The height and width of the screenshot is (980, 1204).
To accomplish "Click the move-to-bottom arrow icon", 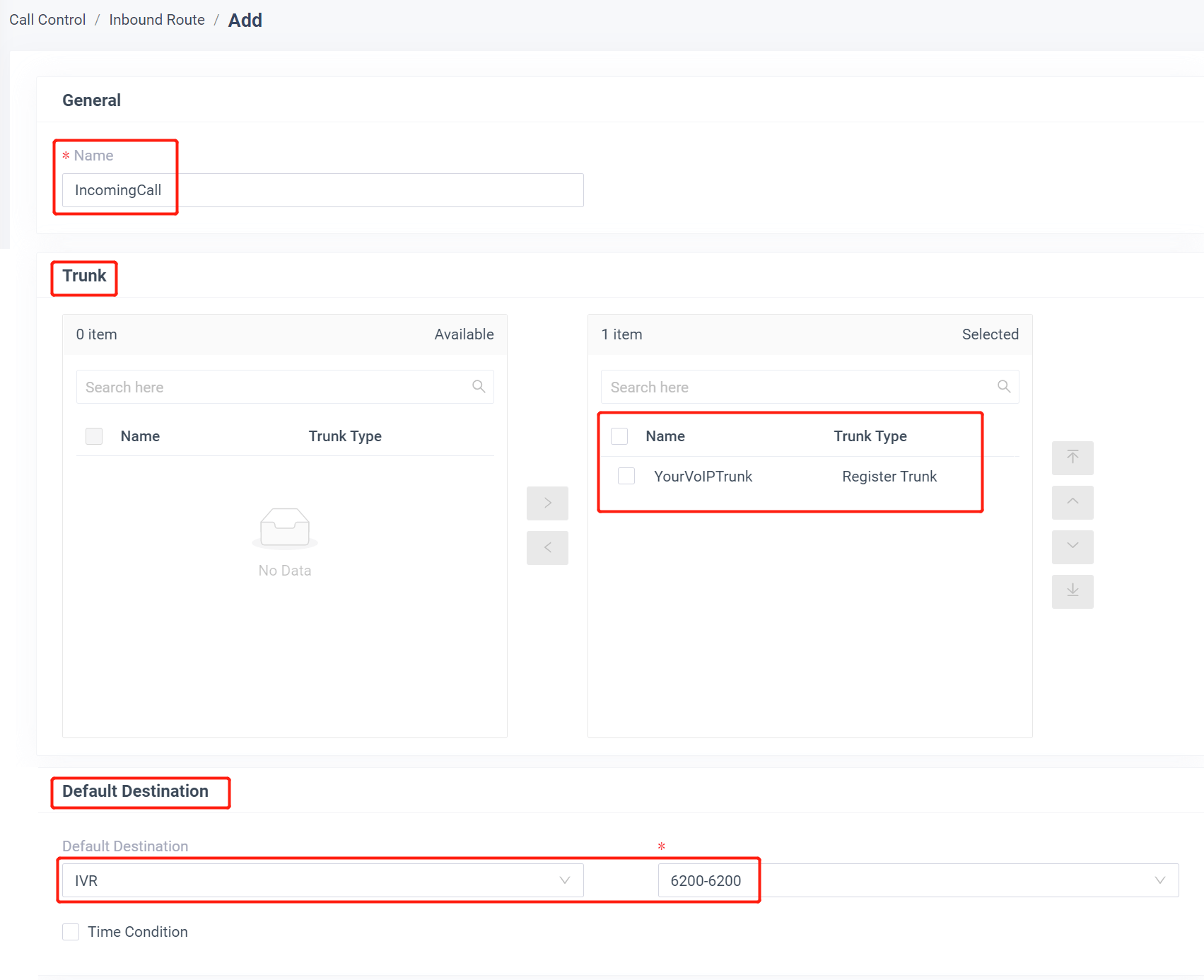I will 1072,591.
